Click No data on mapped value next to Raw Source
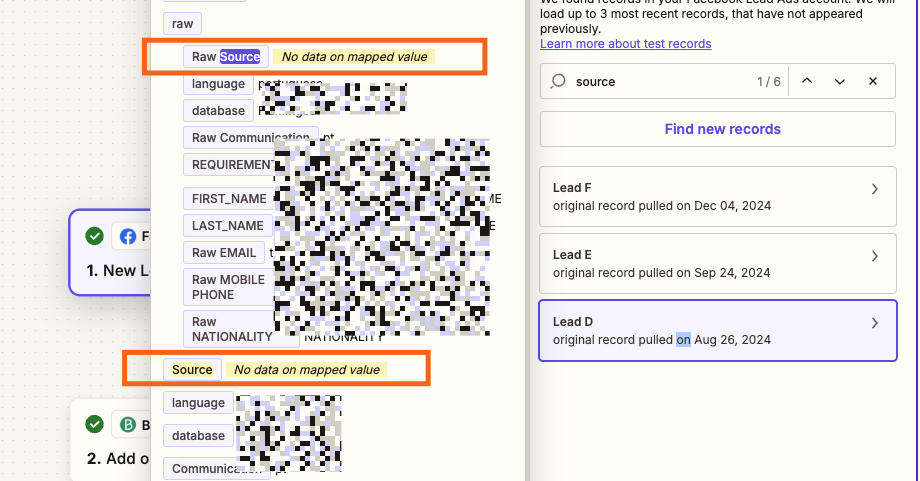920x481 pixels. click(354, 57)
